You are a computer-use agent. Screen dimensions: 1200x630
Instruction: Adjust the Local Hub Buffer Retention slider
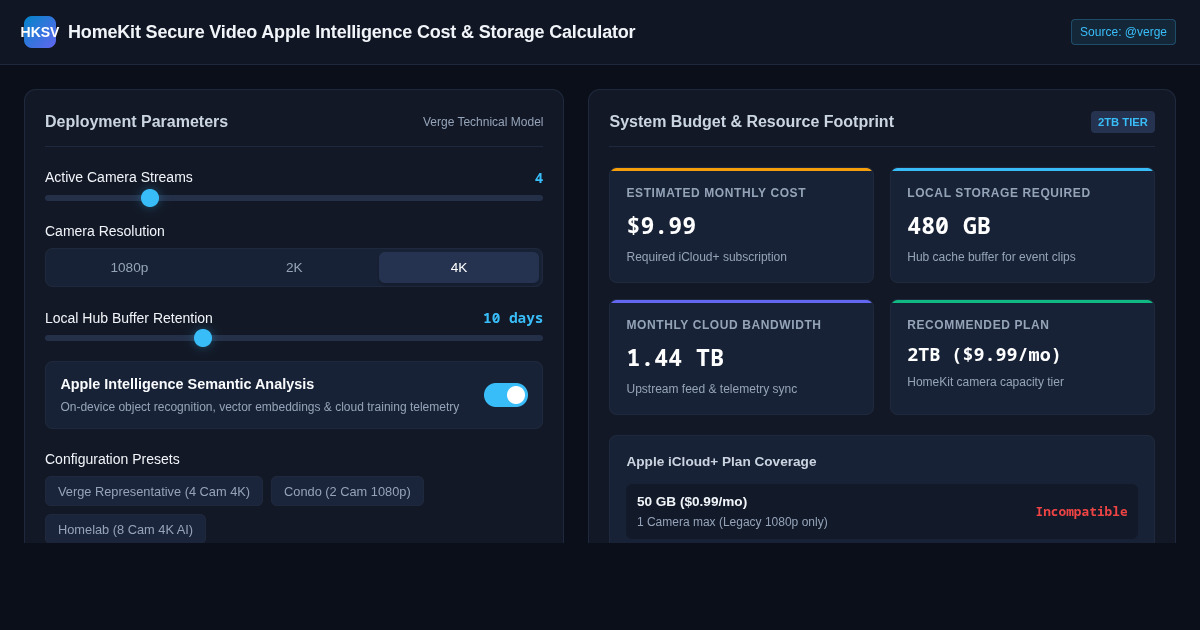click(294, 338)
